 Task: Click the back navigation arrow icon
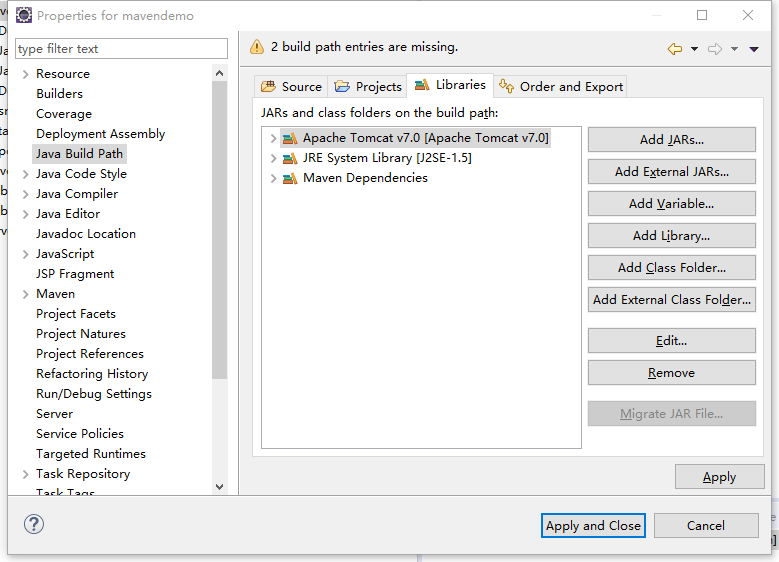[x=675, y=49]
